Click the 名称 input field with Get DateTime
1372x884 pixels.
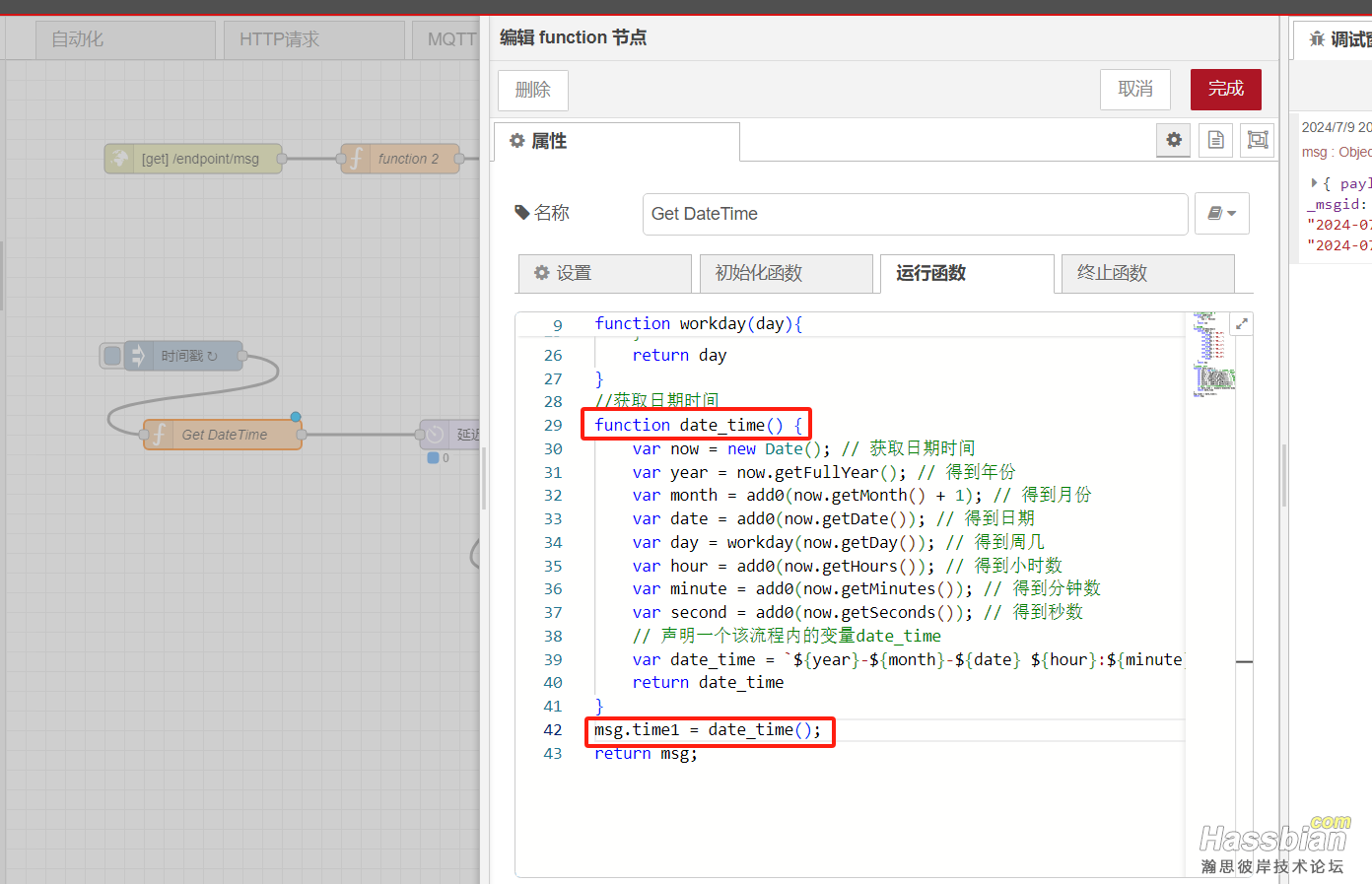(915, 214)
